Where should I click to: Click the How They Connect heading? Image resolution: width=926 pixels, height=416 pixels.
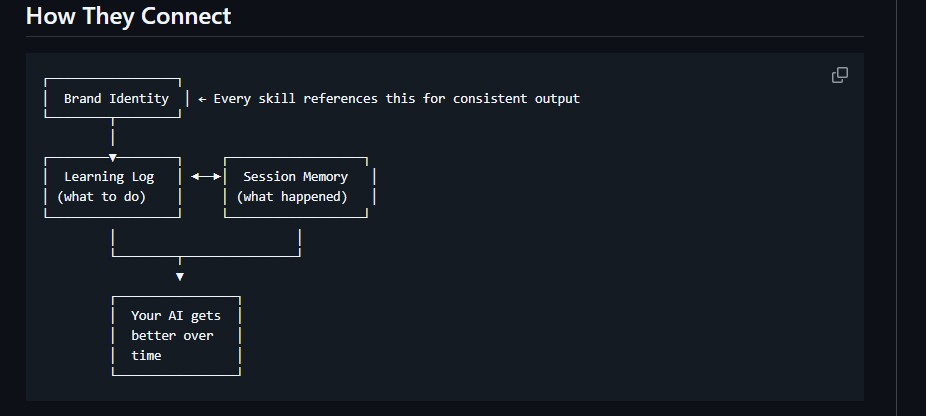(129, 16)
